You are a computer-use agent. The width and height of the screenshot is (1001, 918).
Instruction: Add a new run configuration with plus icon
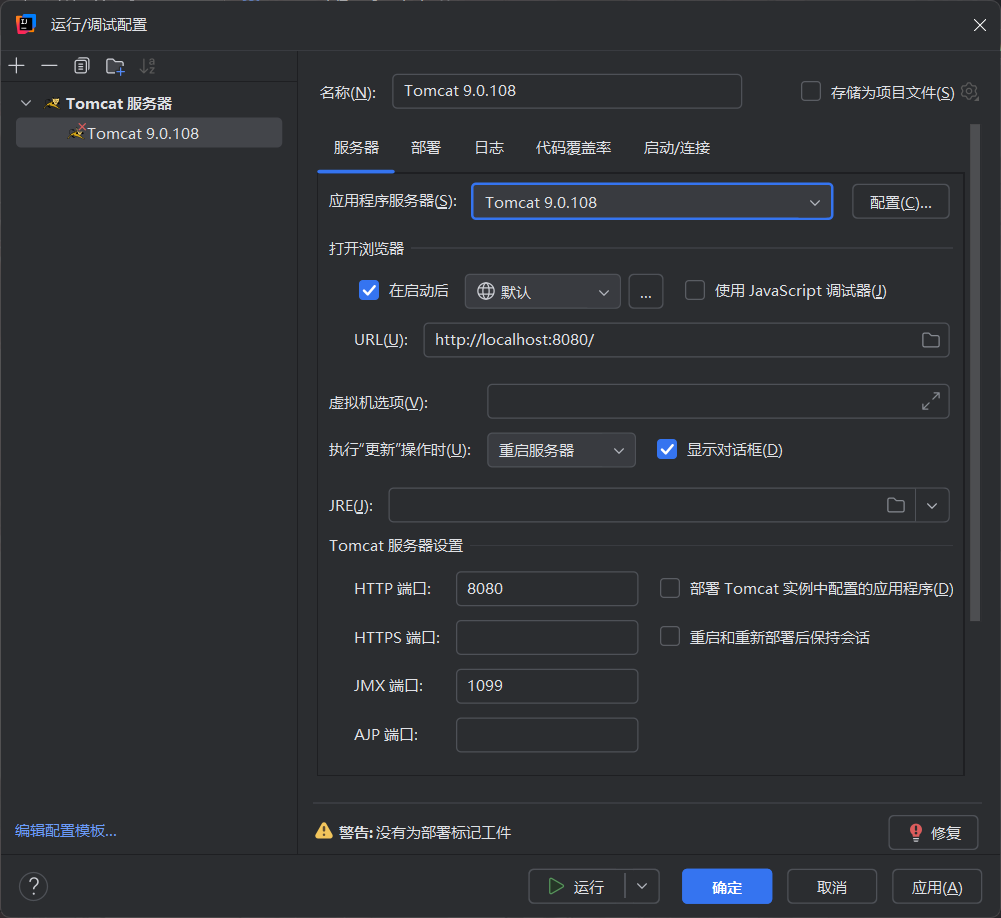point(17,66)
